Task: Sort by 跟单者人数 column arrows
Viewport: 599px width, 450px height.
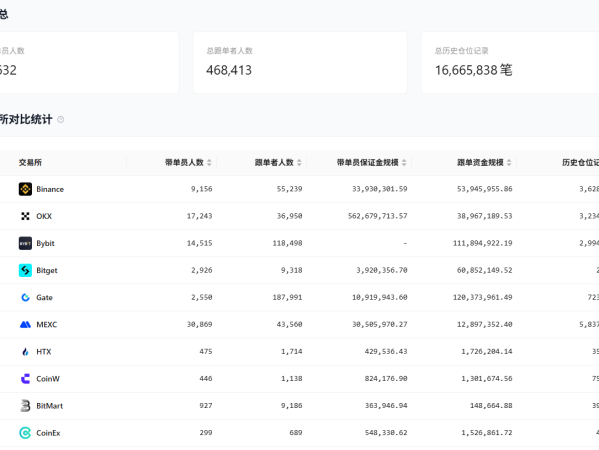Action: click(299, 163)
